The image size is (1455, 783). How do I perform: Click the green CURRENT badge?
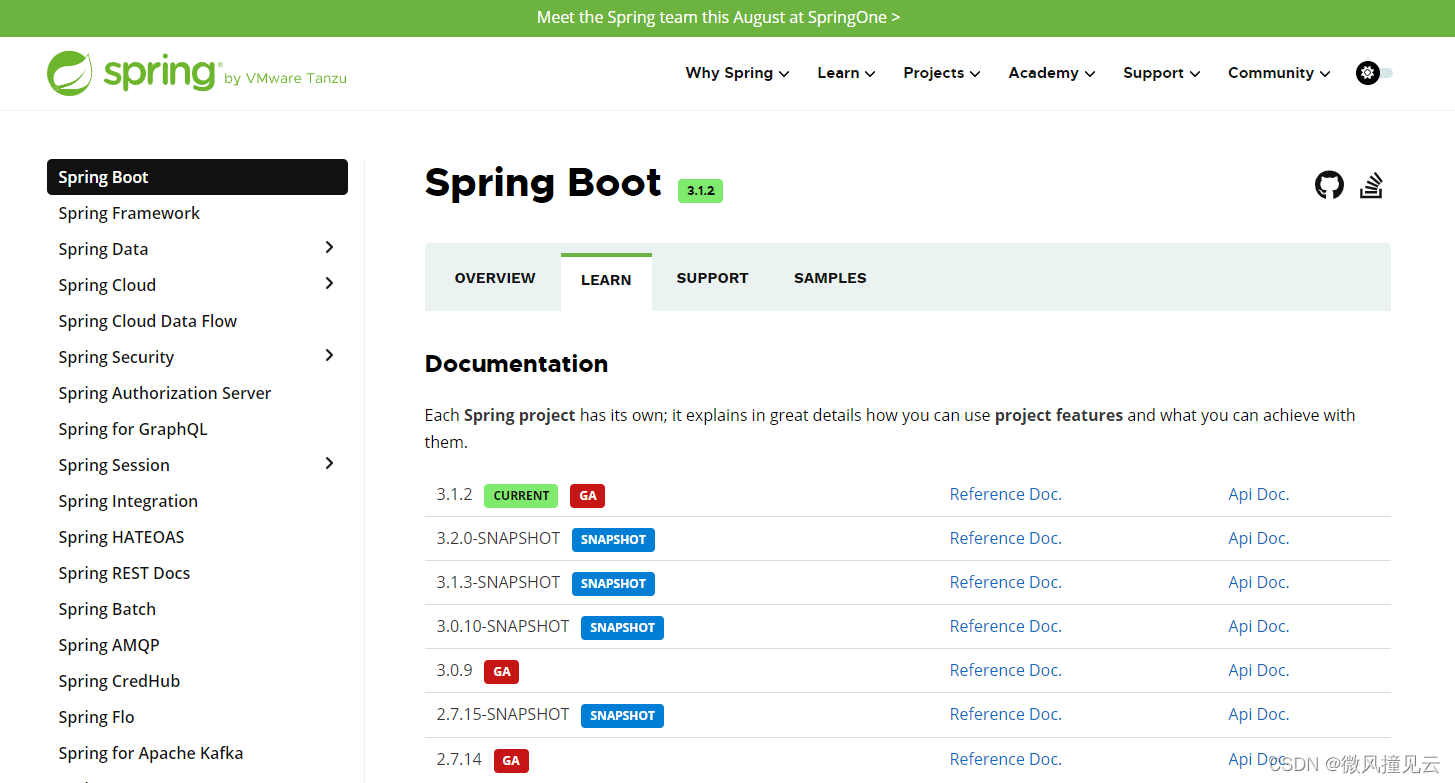tap(521, 495)
